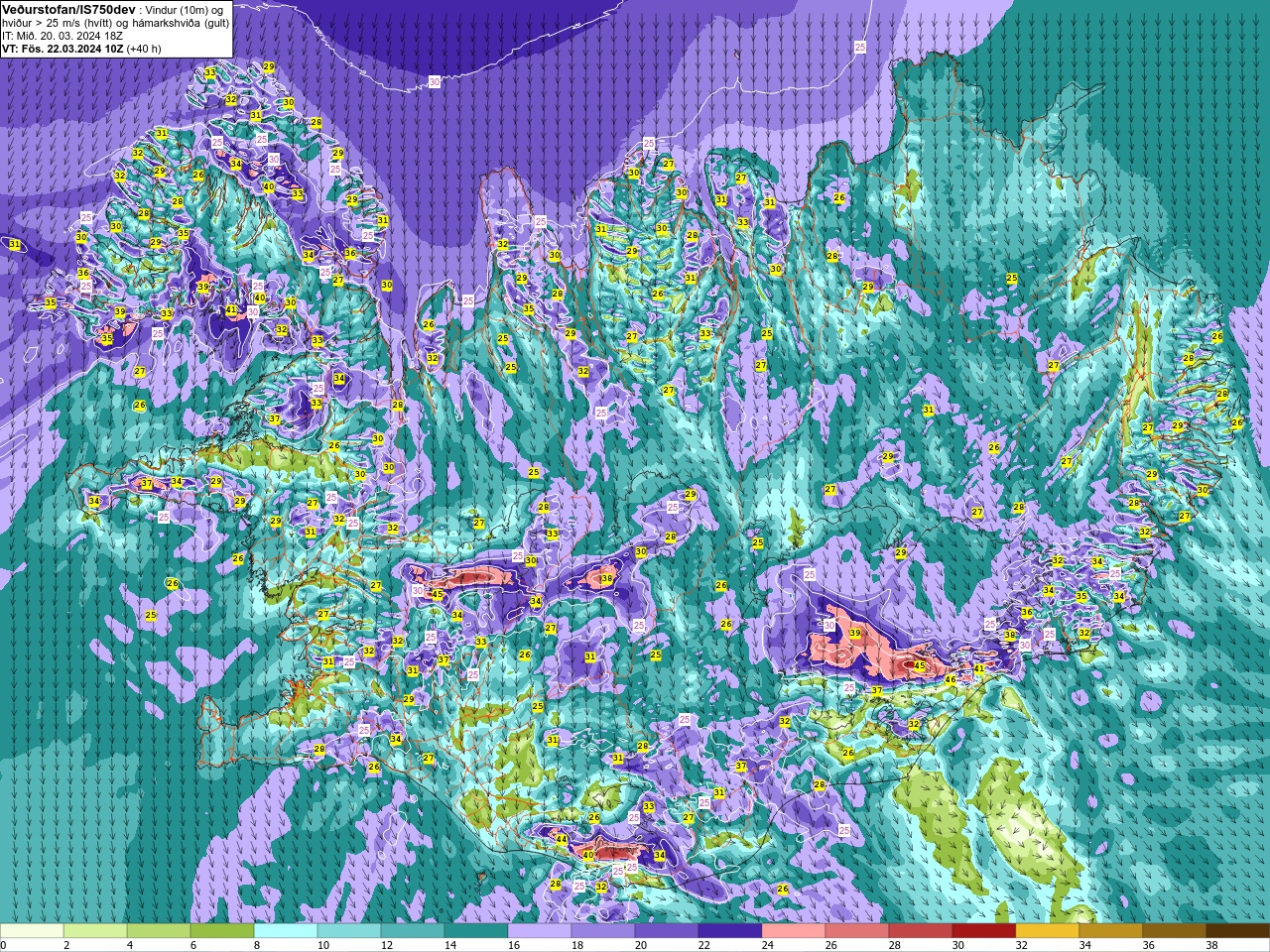Click the '4' label on the color scale

click(130, 945)
